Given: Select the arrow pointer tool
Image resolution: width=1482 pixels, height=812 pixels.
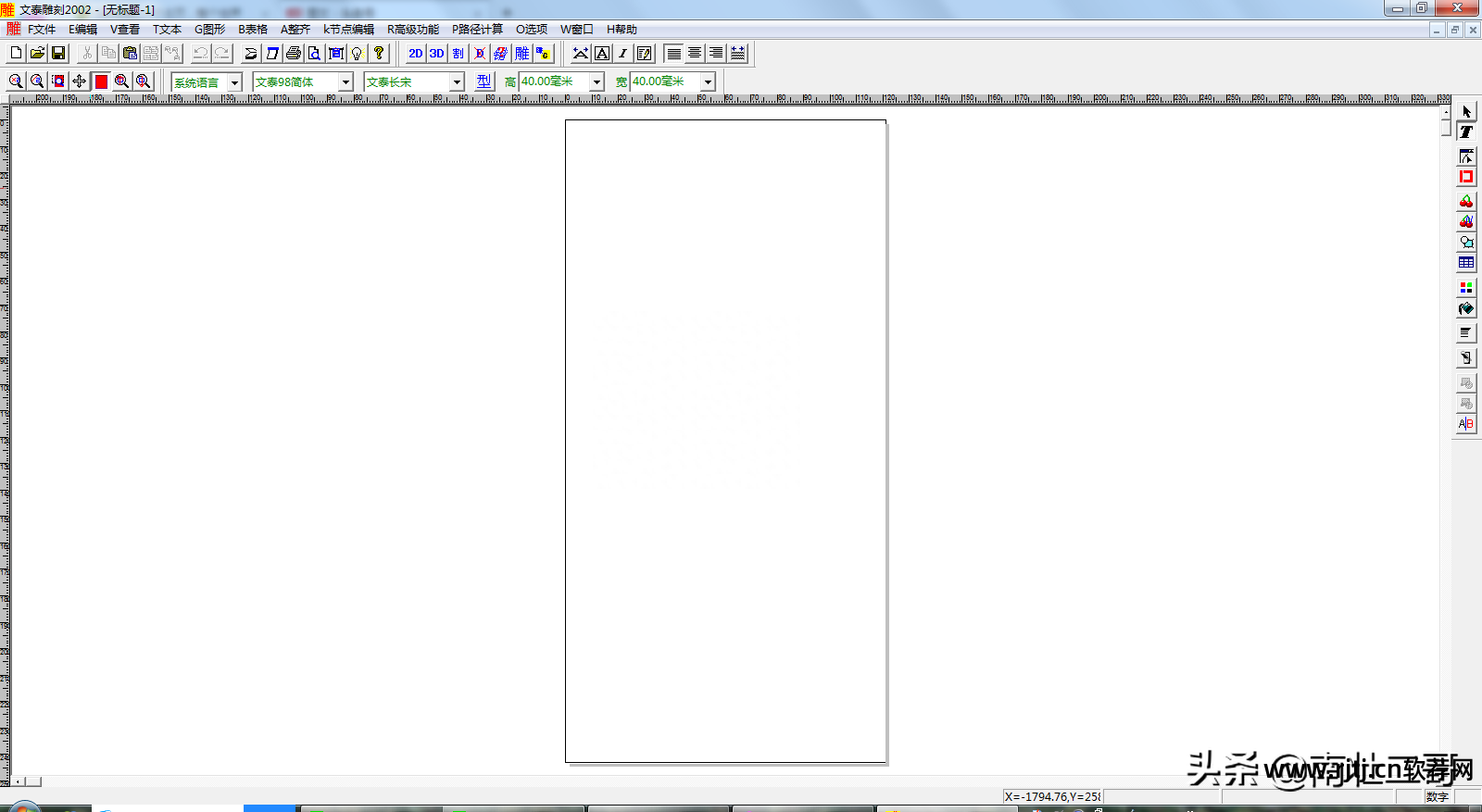Looking at the screenshot, I should (x=1465, y=112).
